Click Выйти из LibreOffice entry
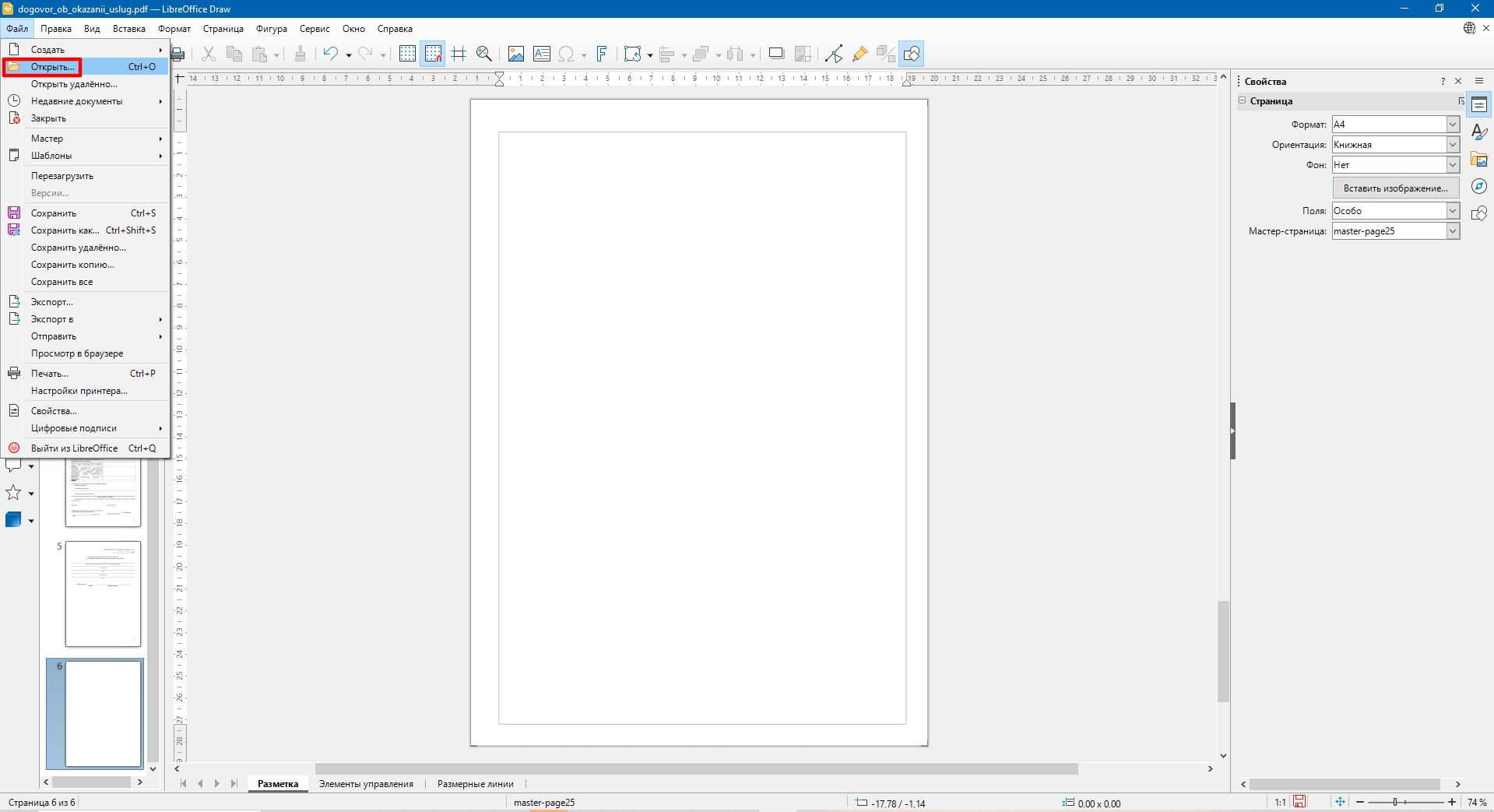Image resolution: width=1494 pixels, height=812 pixels. coord(86,448)
